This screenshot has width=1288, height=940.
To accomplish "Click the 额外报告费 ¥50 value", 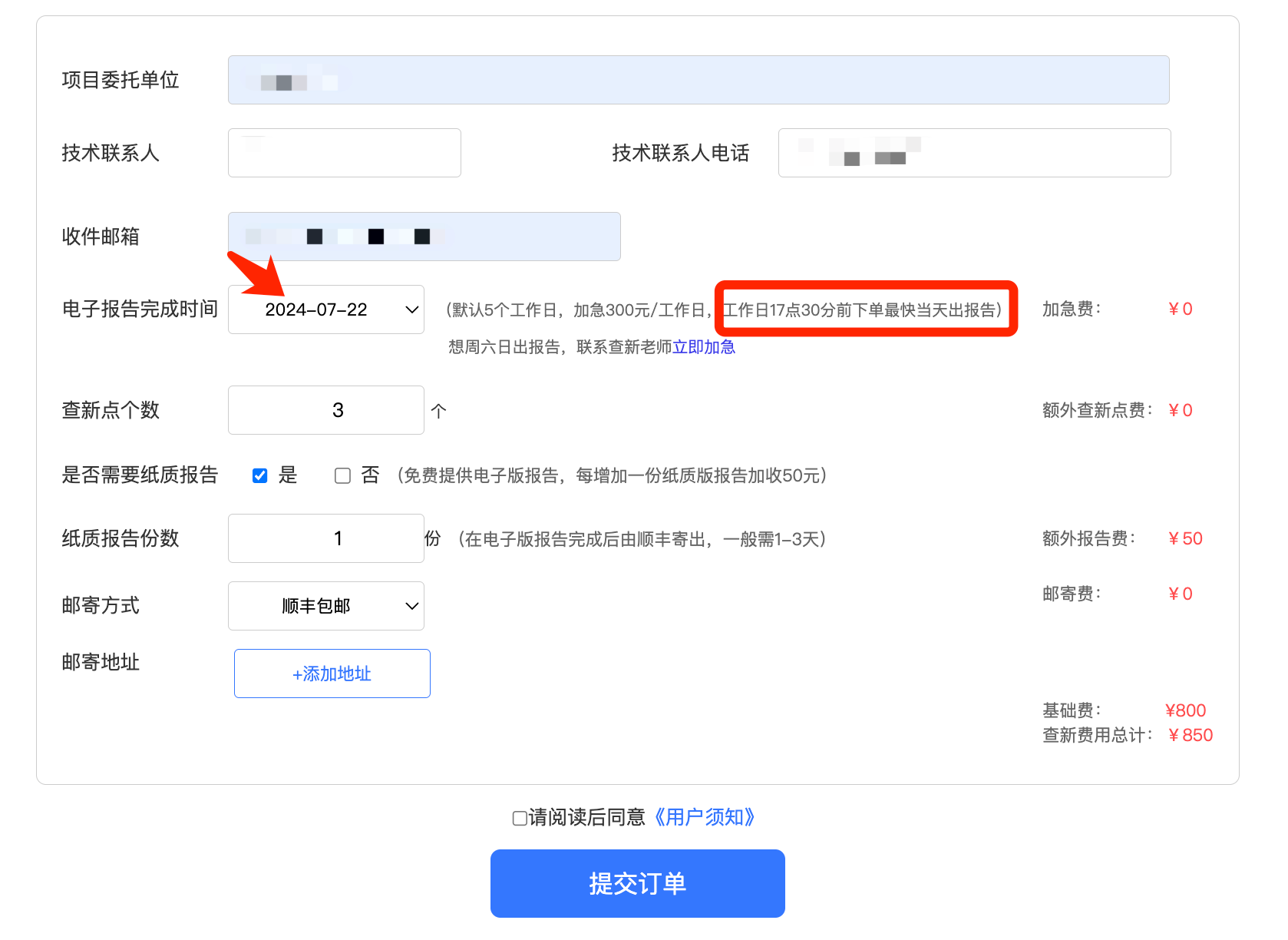I will 1185,538.
